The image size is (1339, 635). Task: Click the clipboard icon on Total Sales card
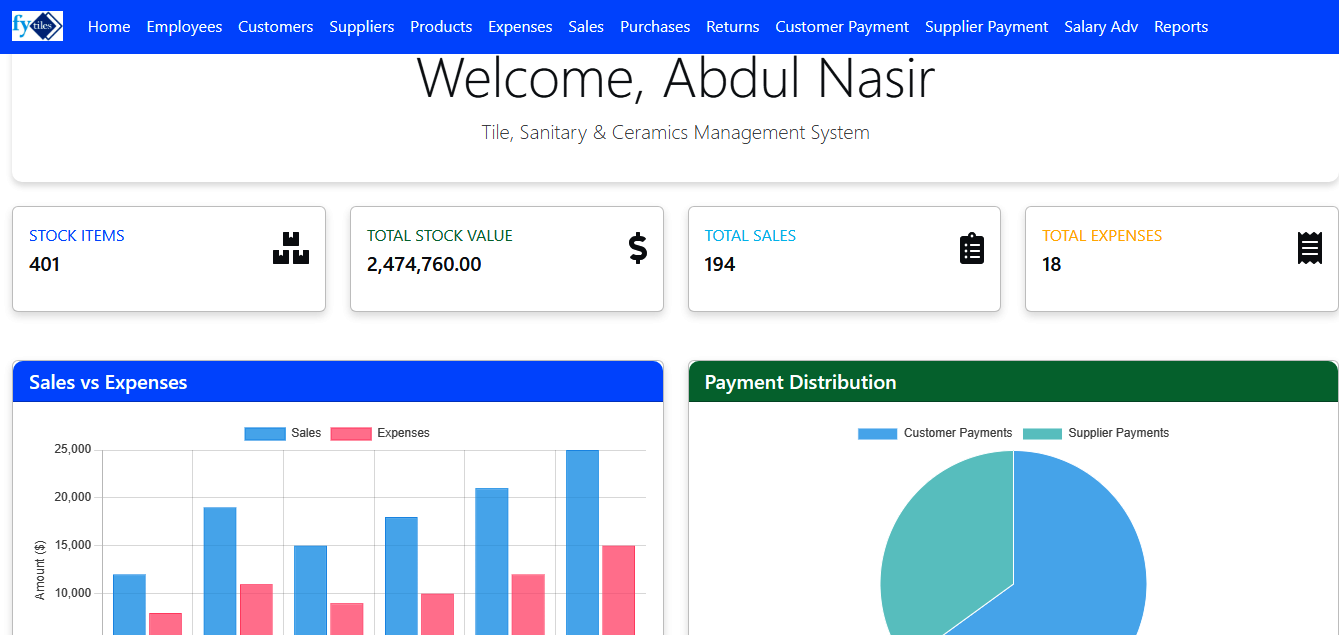pyautogui.click(x=972, y=248)
